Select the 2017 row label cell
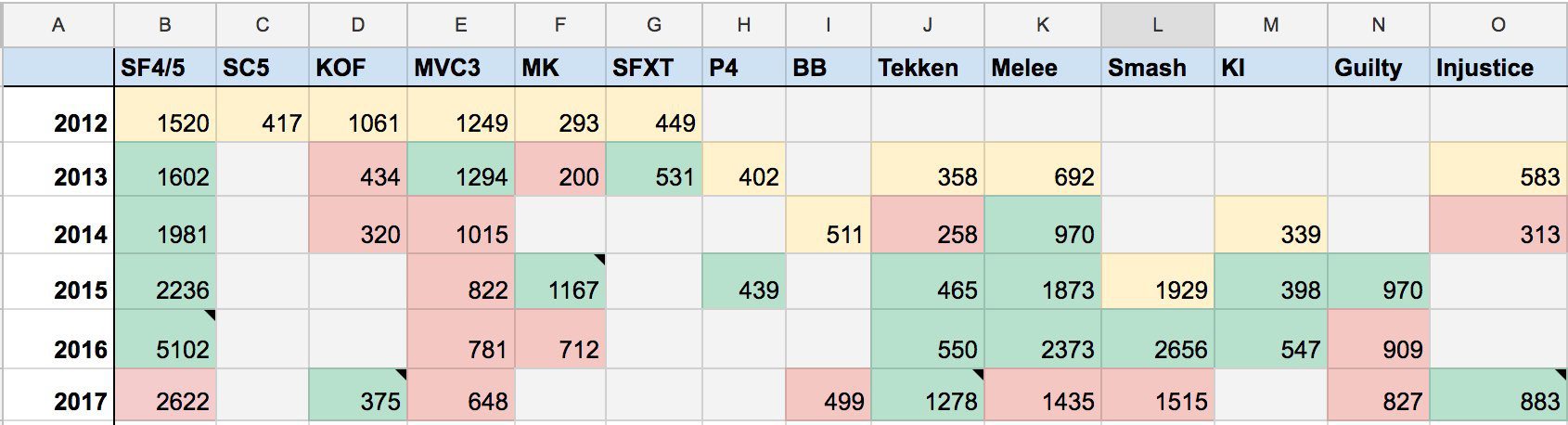Viewport: 1568px width, 425px height. pos(58,400)
